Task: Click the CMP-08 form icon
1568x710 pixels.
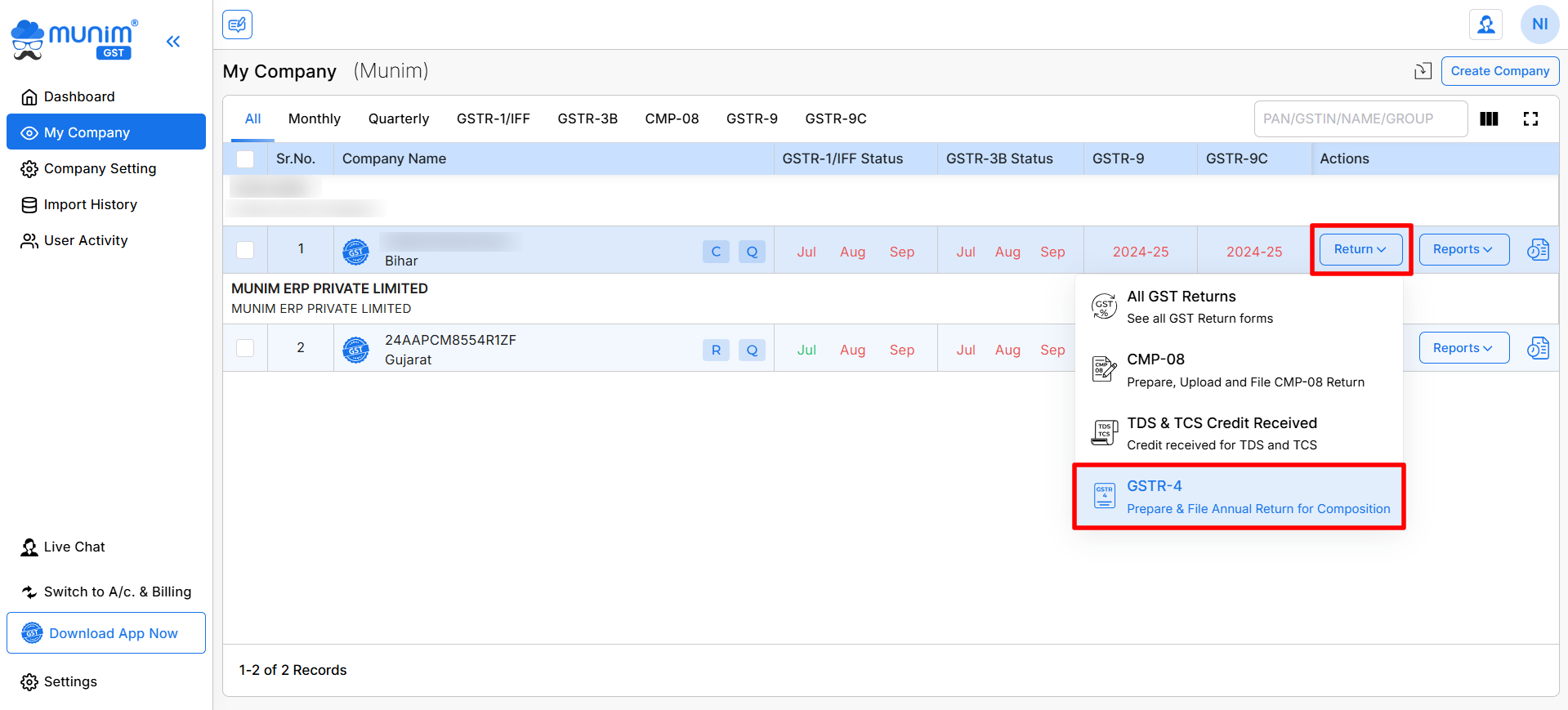Action: [1104, 369]
